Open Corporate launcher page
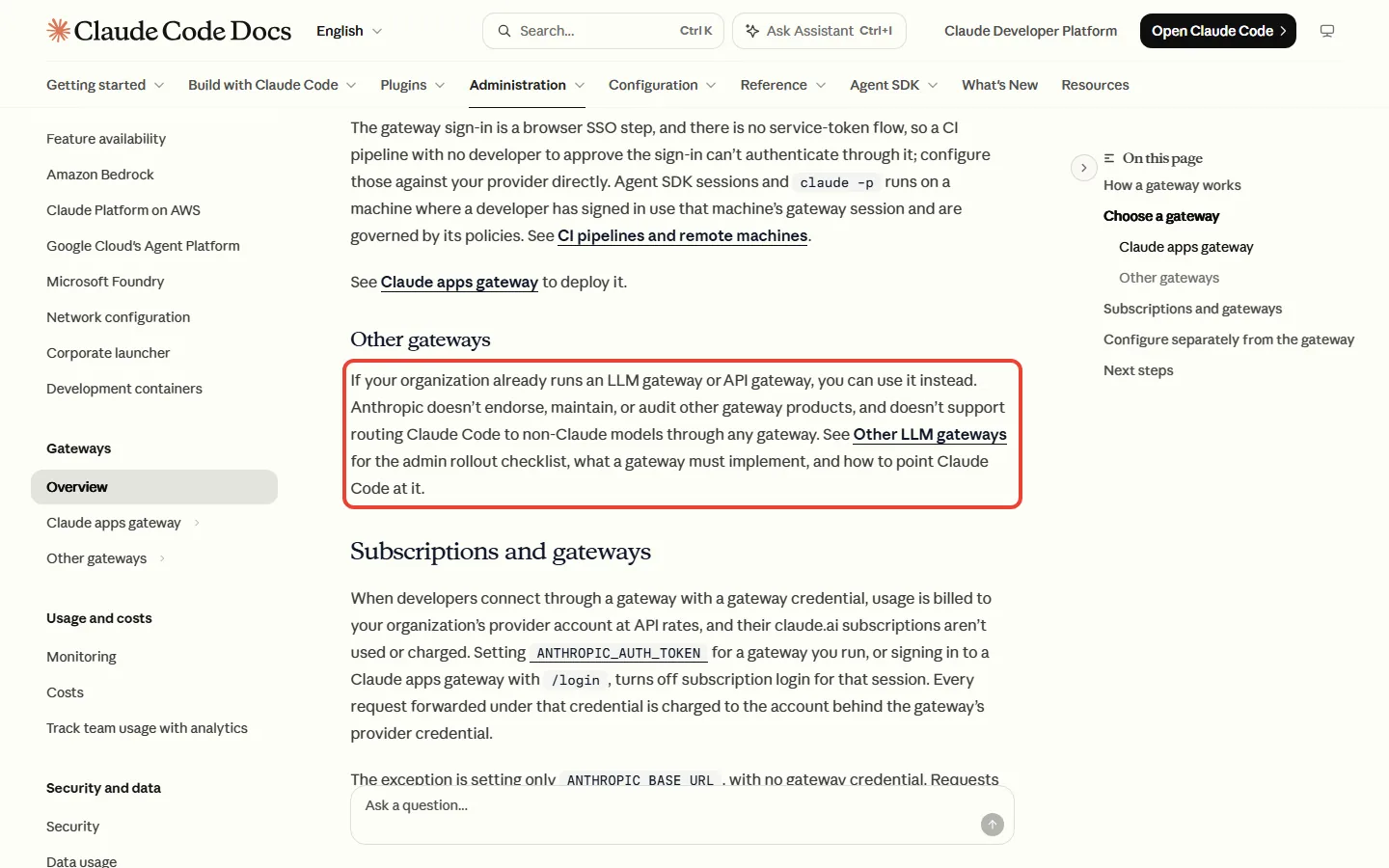 point(108,353)
